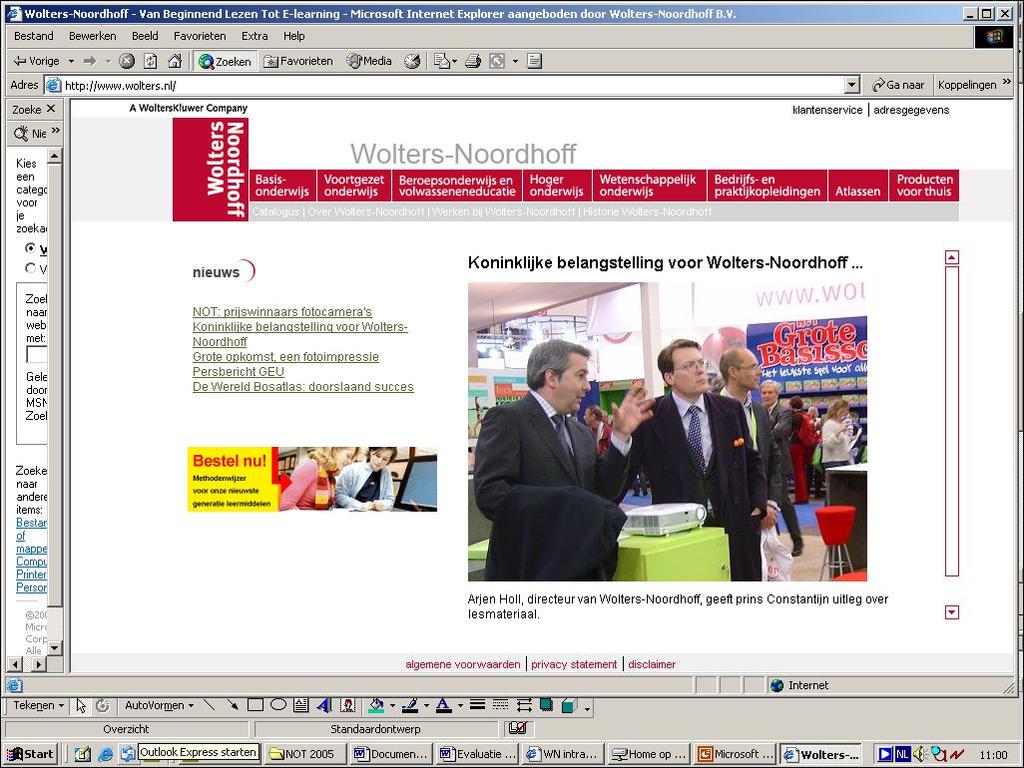Image resolution: width=1024 pixels, height=768 pixels.
Task: Open the Voortgezet onderwijs navigation tab
Action: coord(354,185)
